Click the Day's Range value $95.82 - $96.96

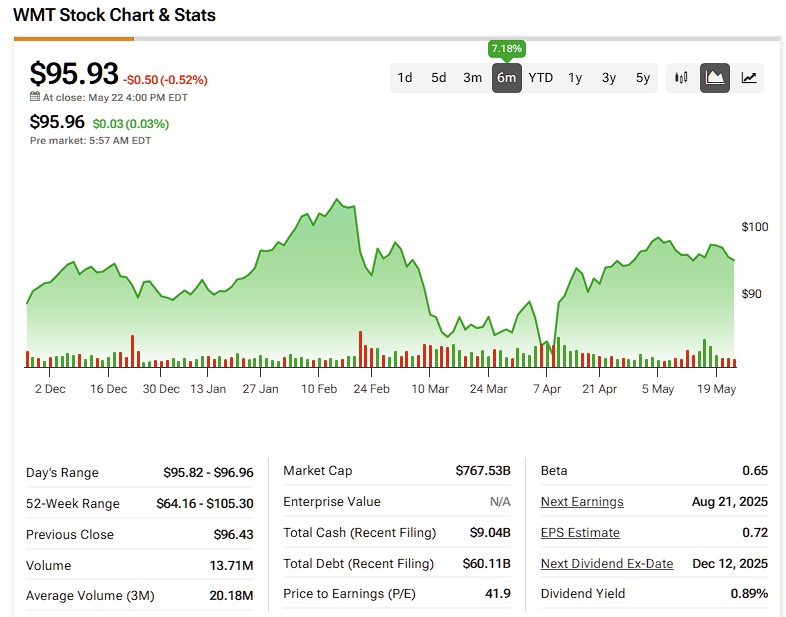pos(209,473)
